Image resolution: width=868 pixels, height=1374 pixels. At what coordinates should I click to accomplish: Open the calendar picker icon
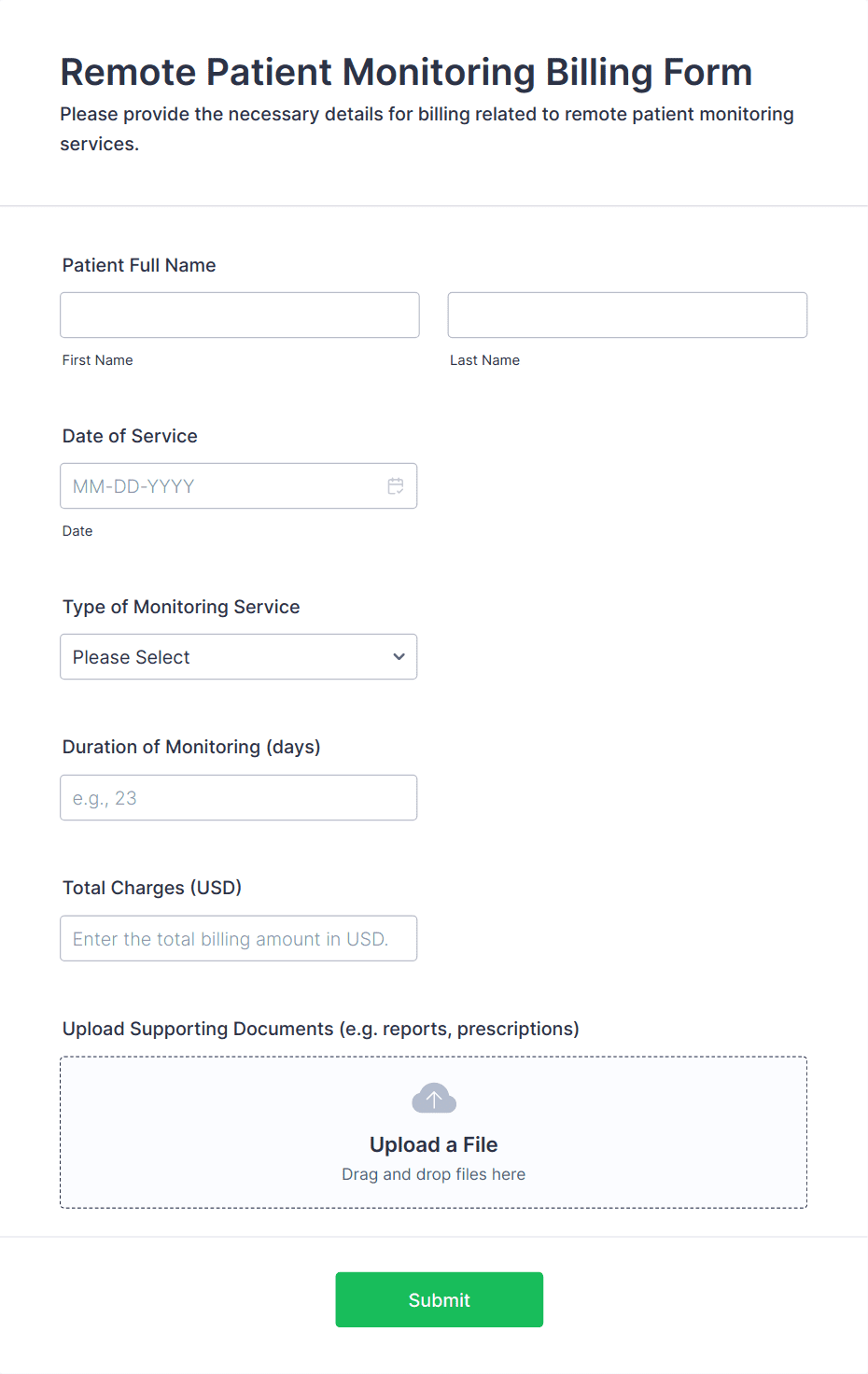396,486
